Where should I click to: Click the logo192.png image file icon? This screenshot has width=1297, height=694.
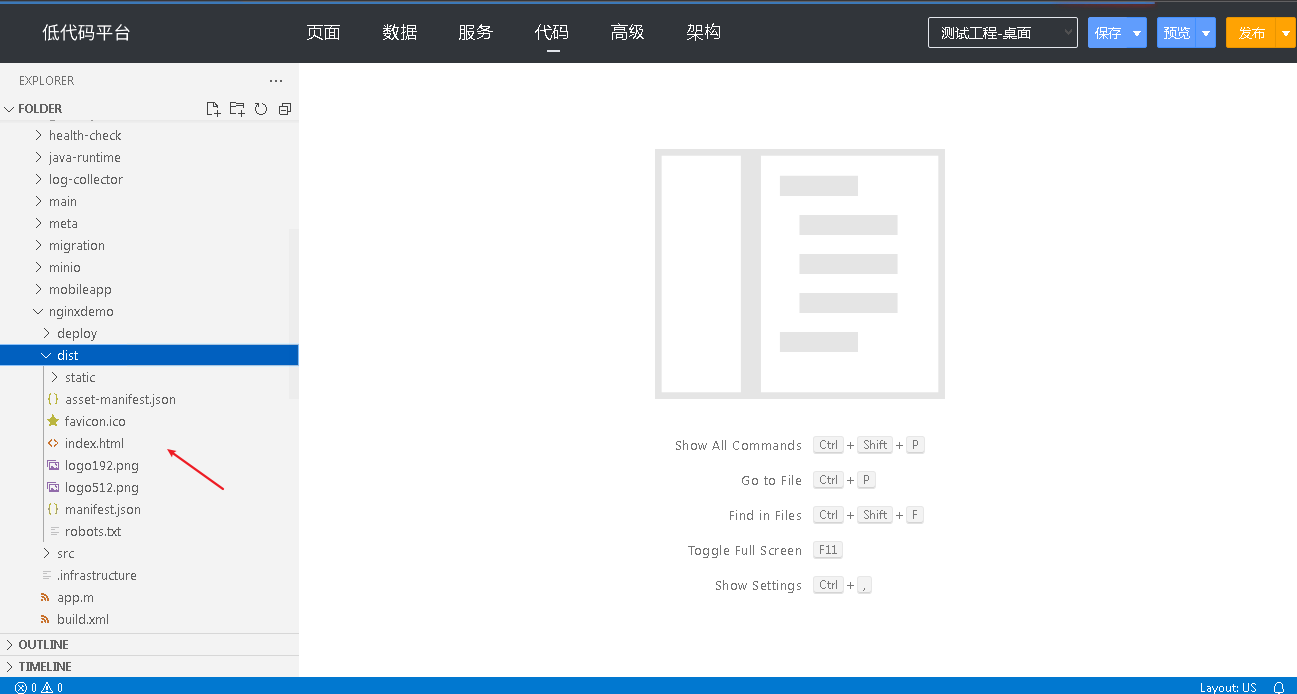(x=53, y=465)
